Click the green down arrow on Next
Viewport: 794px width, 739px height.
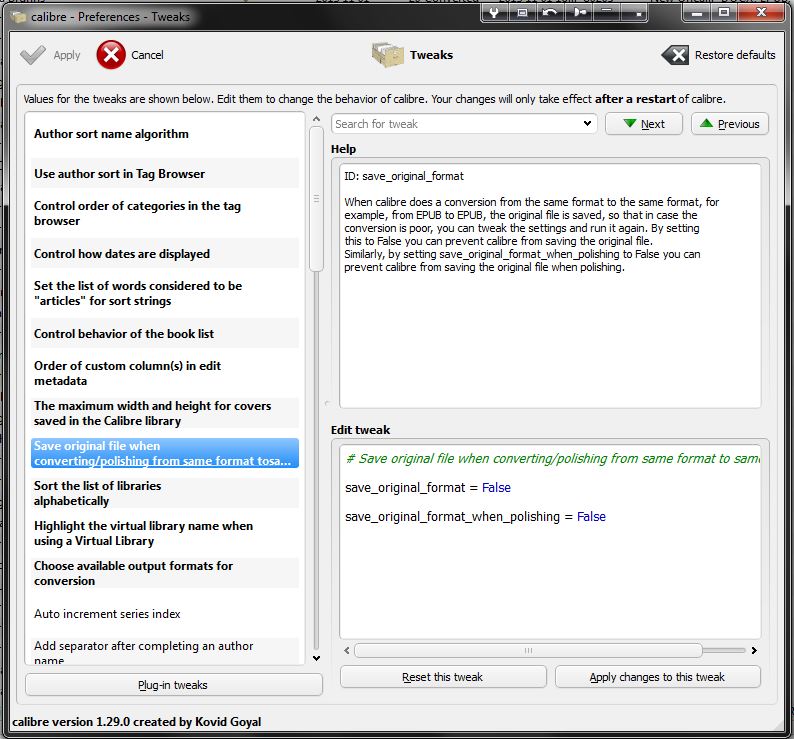629,123
